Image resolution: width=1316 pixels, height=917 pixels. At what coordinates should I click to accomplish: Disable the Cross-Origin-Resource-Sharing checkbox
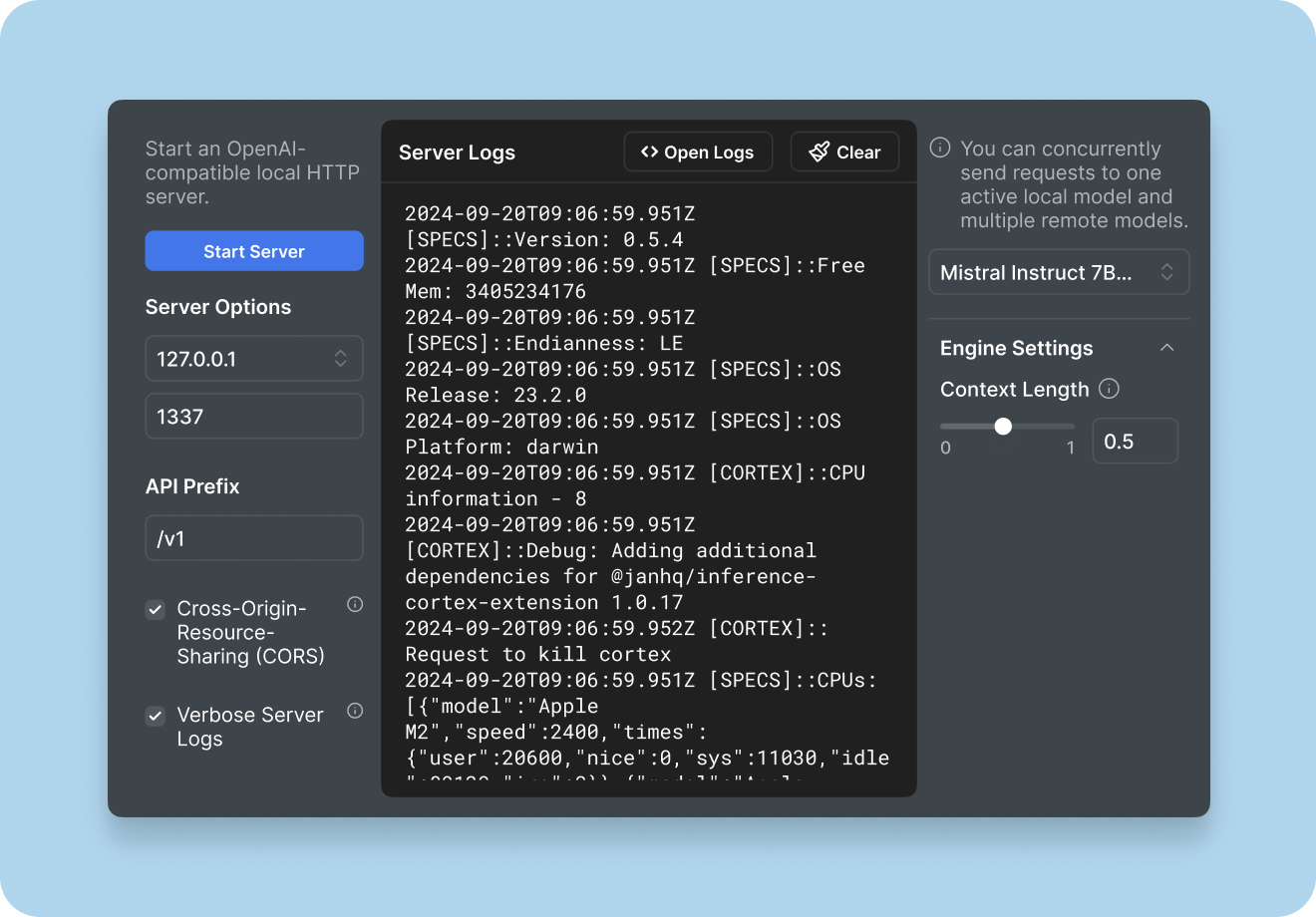(156, 609)
